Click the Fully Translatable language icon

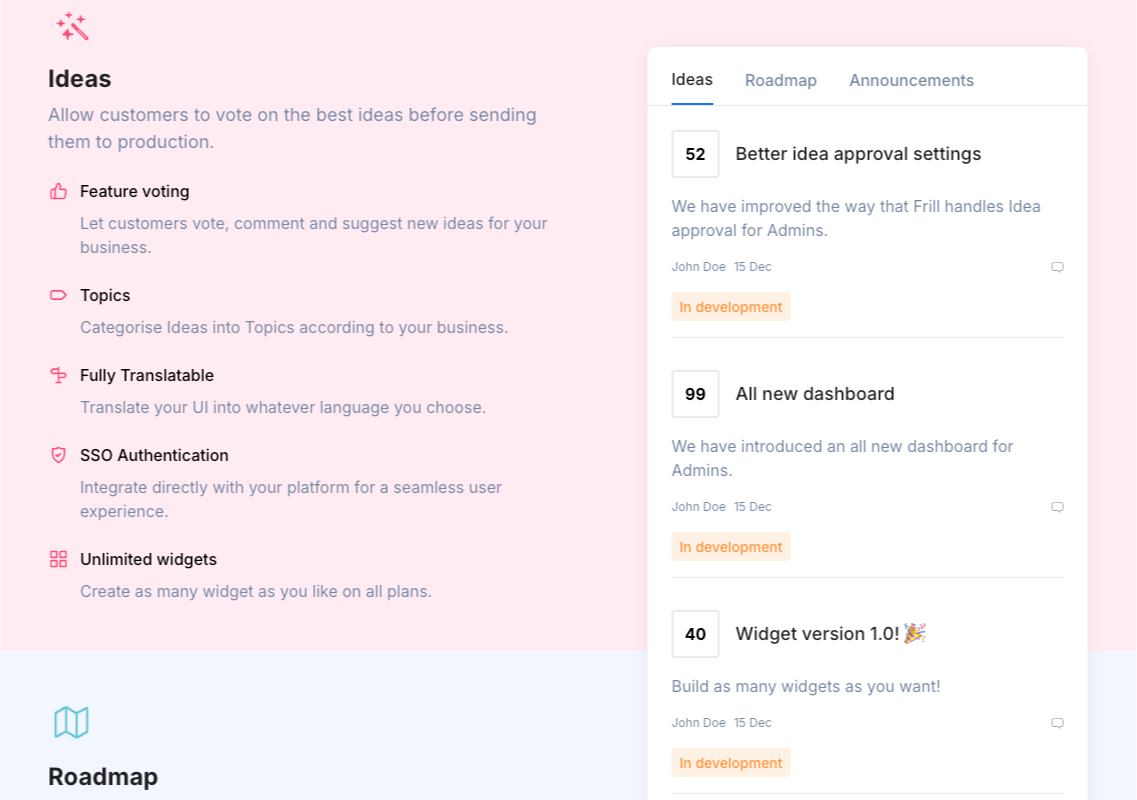coord(57,375)
